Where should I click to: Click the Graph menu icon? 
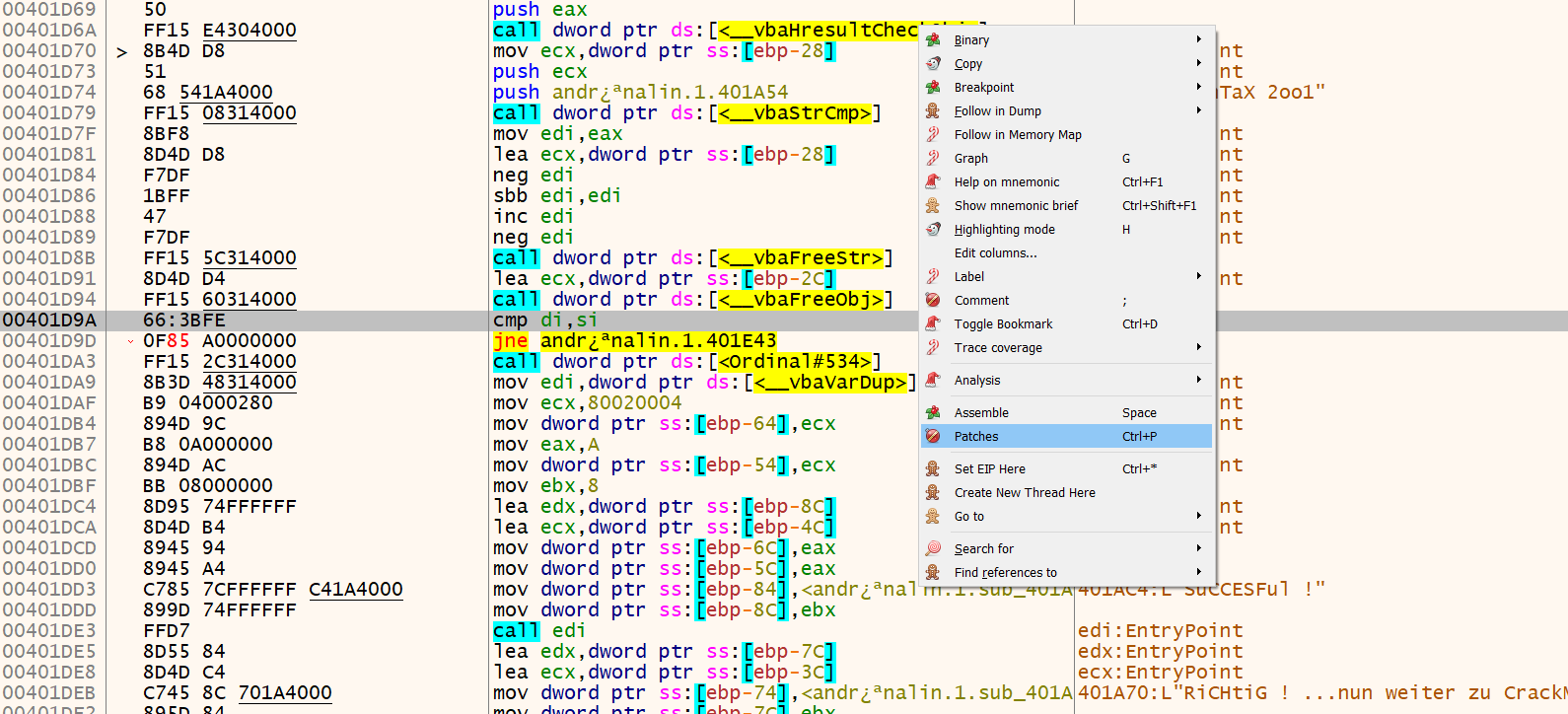pos(933,159)
